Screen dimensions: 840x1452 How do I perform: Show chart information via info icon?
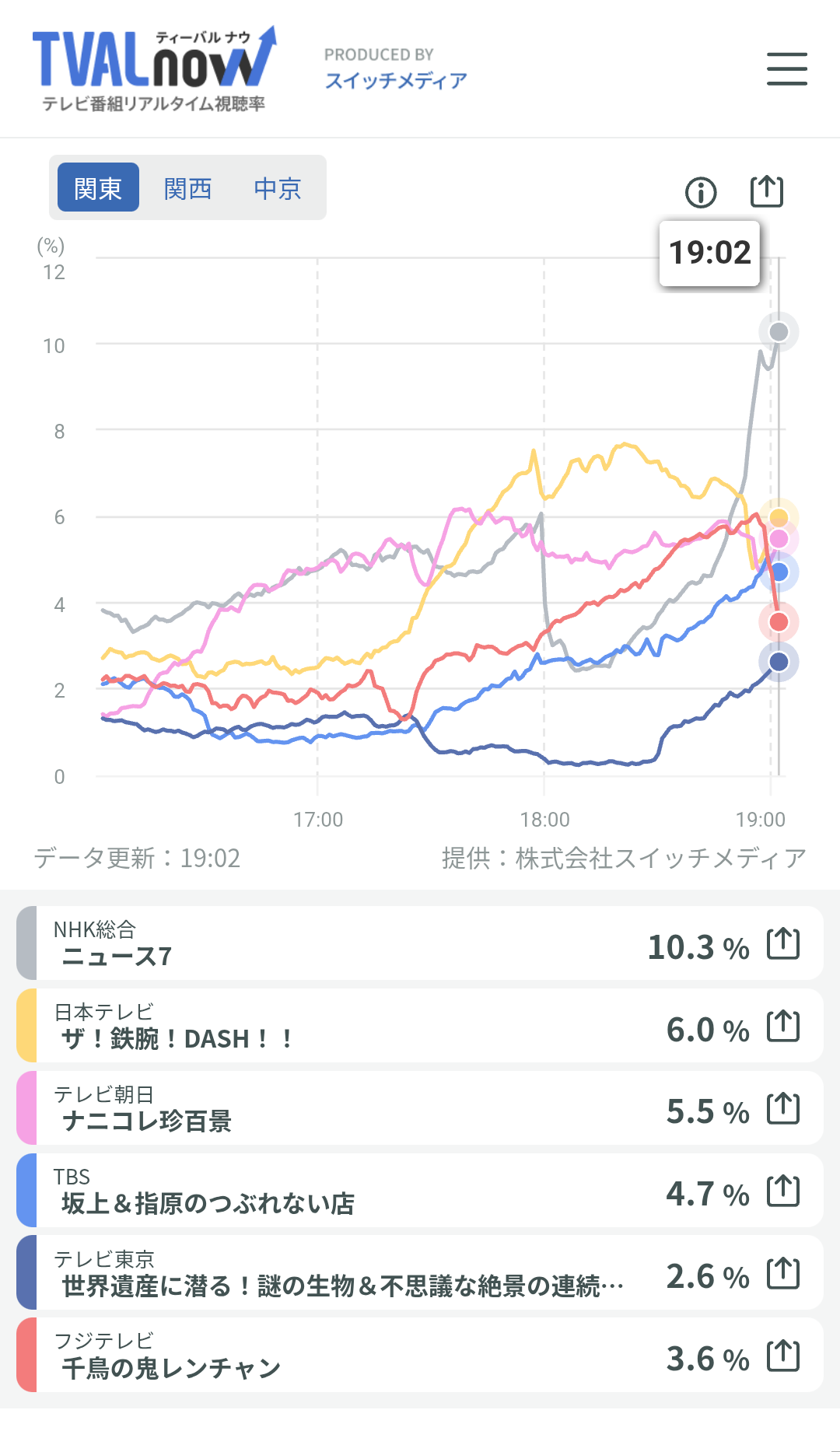click(x=701, y=192)
